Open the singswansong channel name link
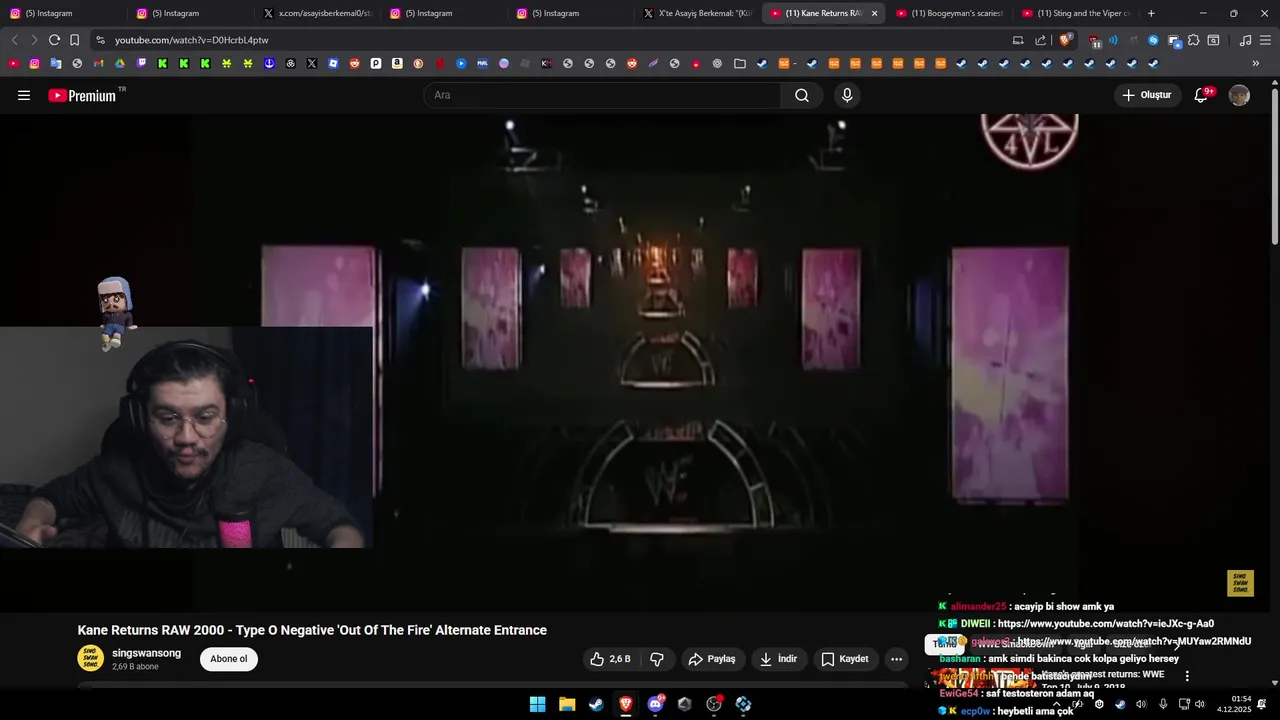The width and height of the screenshot is (1280, 720). (x=146, y=653)
